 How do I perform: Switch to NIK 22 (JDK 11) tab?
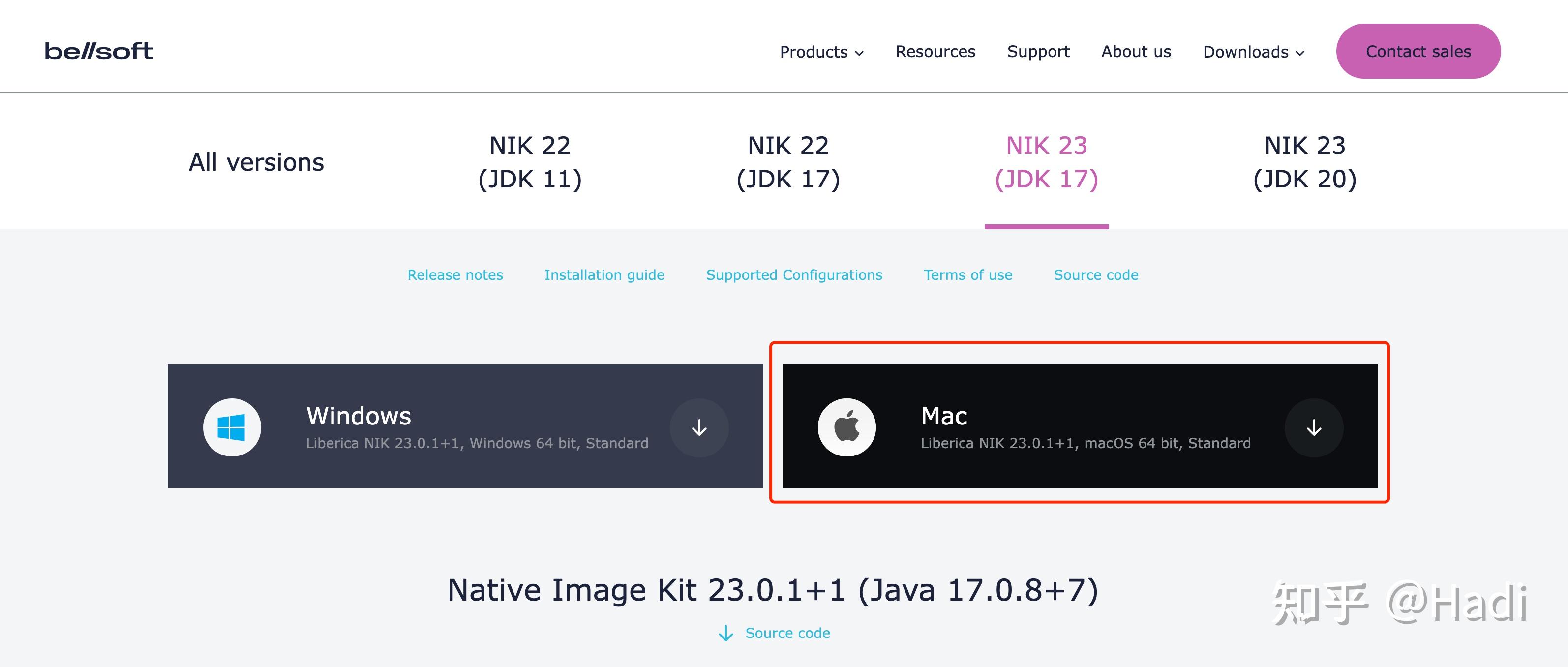tap(530, 162)
